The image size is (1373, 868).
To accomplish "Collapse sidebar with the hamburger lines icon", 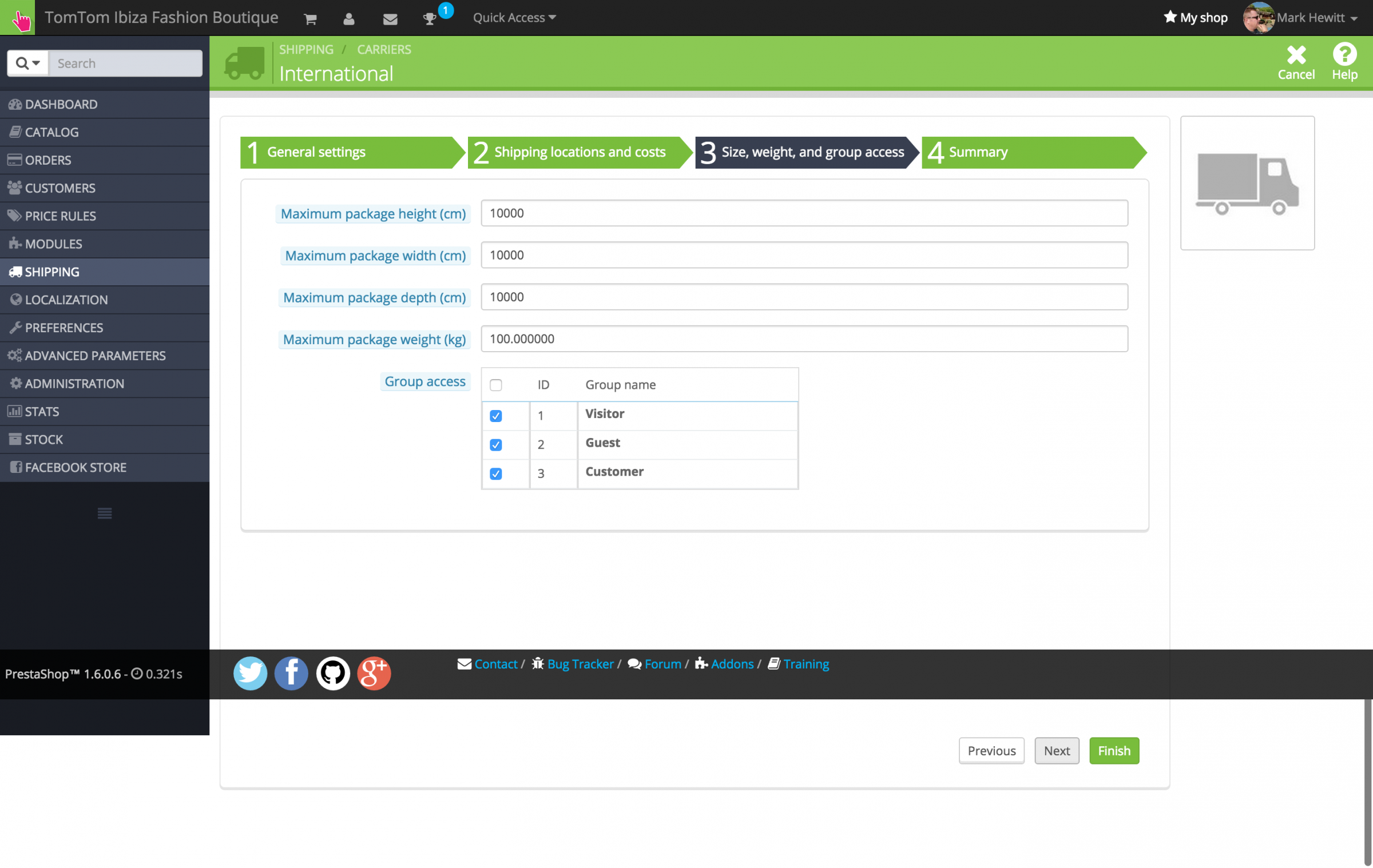I will pos(104,513).
